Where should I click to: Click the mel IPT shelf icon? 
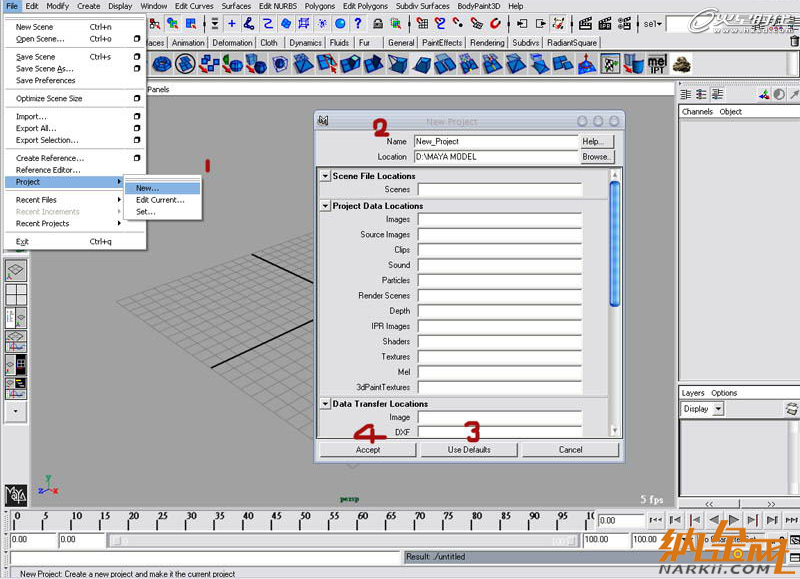[657, 64]
